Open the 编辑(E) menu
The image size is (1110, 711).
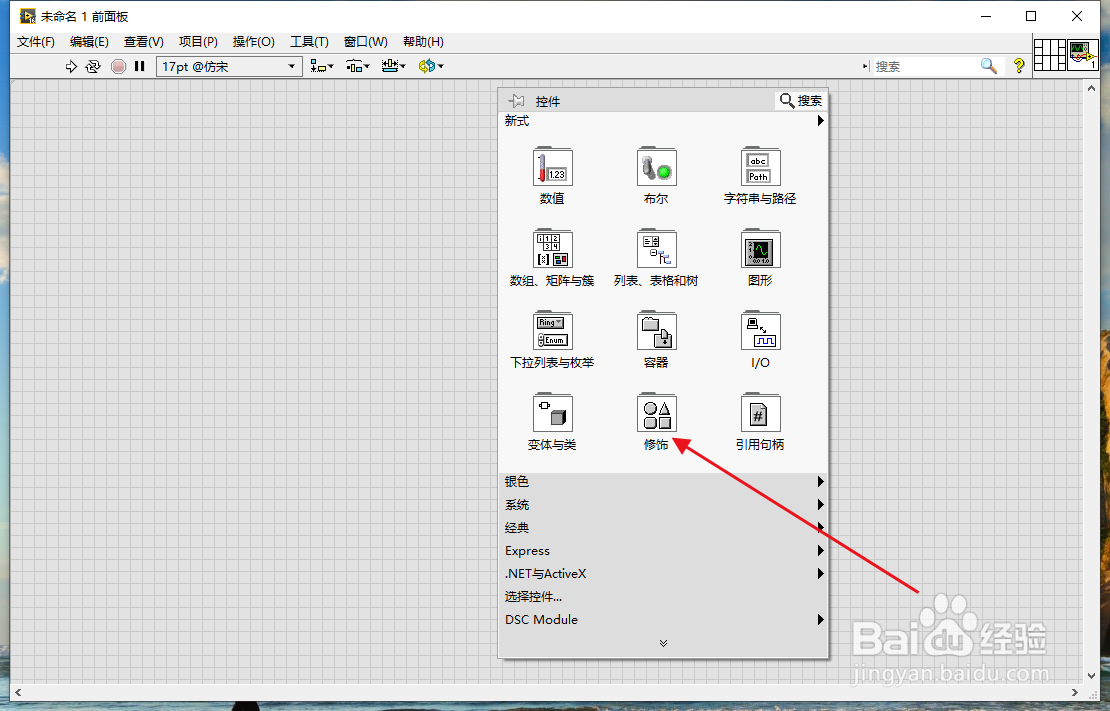click(89, 42)
